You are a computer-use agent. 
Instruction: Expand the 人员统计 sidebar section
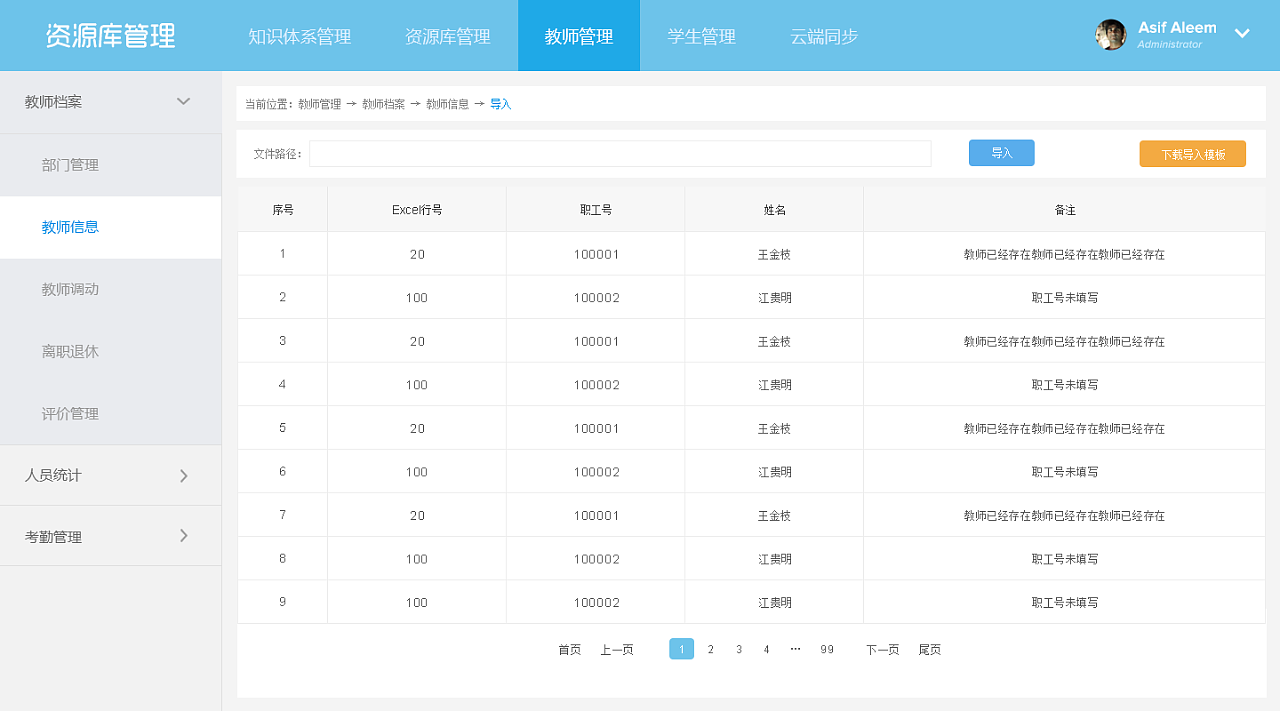110,475
